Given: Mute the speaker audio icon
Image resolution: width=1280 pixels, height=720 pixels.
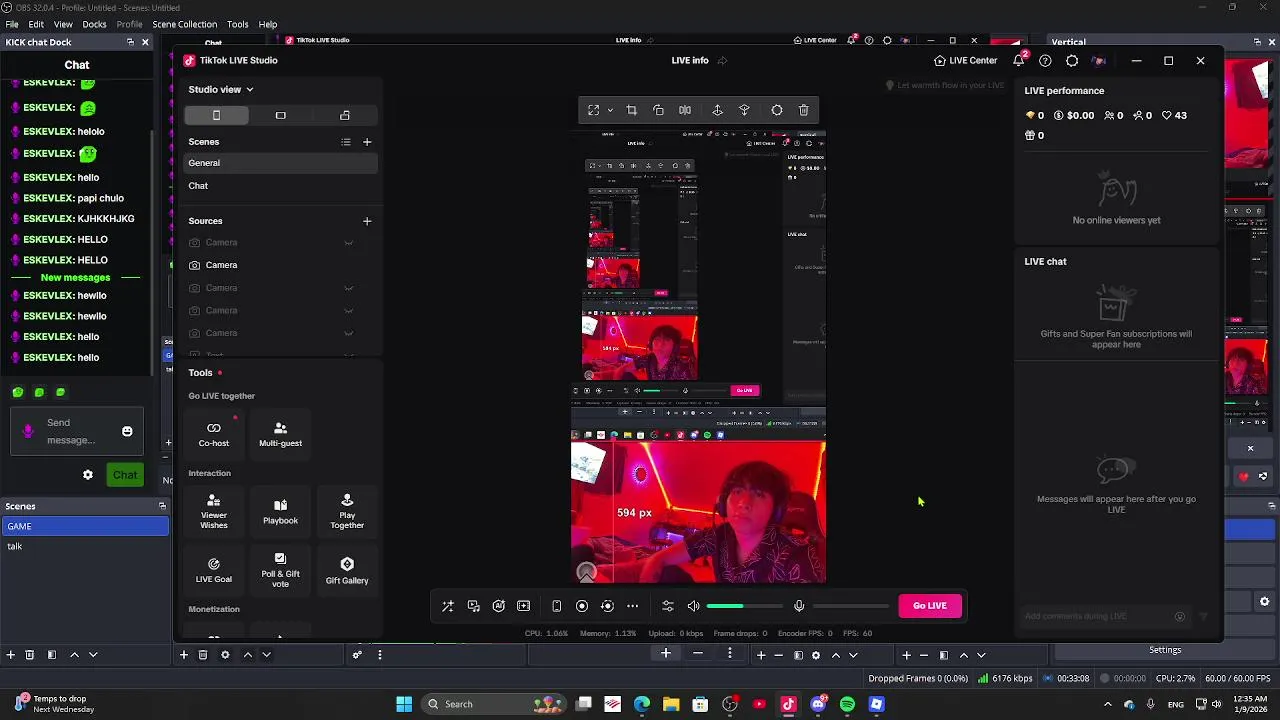Looking at the screenshot, I should pyautogui.click(x=693, y=606).
